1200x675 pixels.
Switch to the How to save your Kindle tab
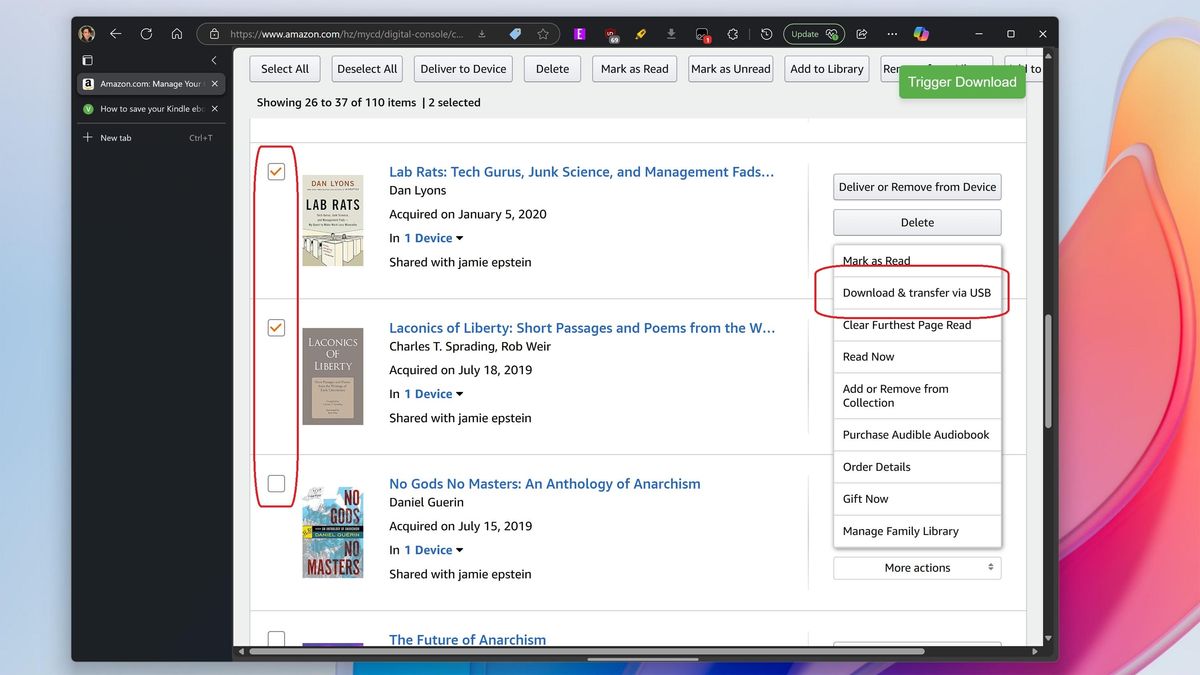(x=150, y=109)
